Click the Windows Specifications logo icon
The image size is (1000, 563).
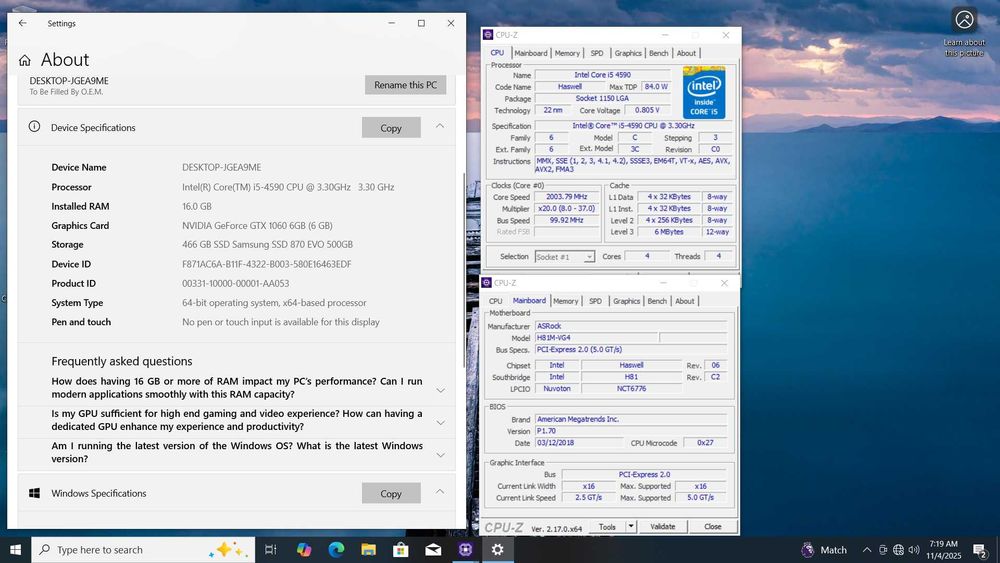34,493
